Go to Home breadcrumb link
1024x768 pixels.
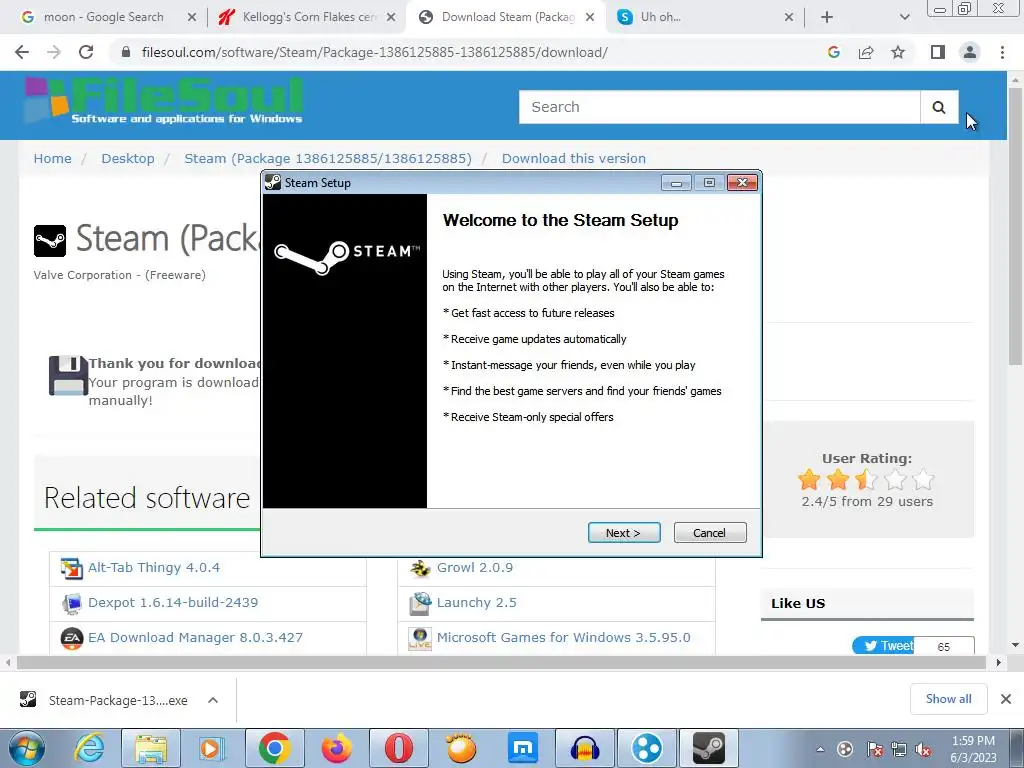[52, 159]
